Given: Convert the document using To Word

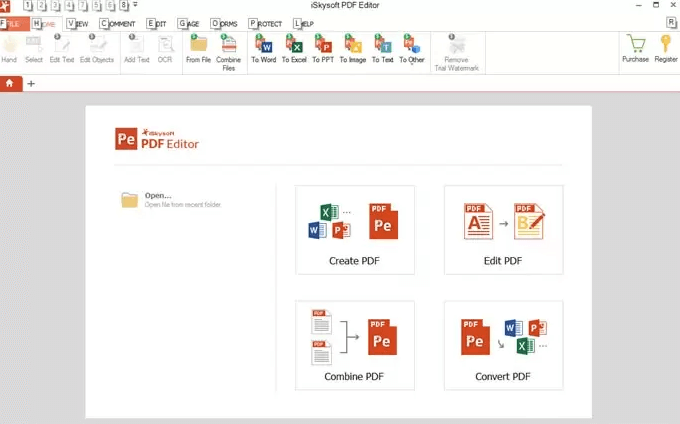Looking at the screenshot, I should (264, 48).
